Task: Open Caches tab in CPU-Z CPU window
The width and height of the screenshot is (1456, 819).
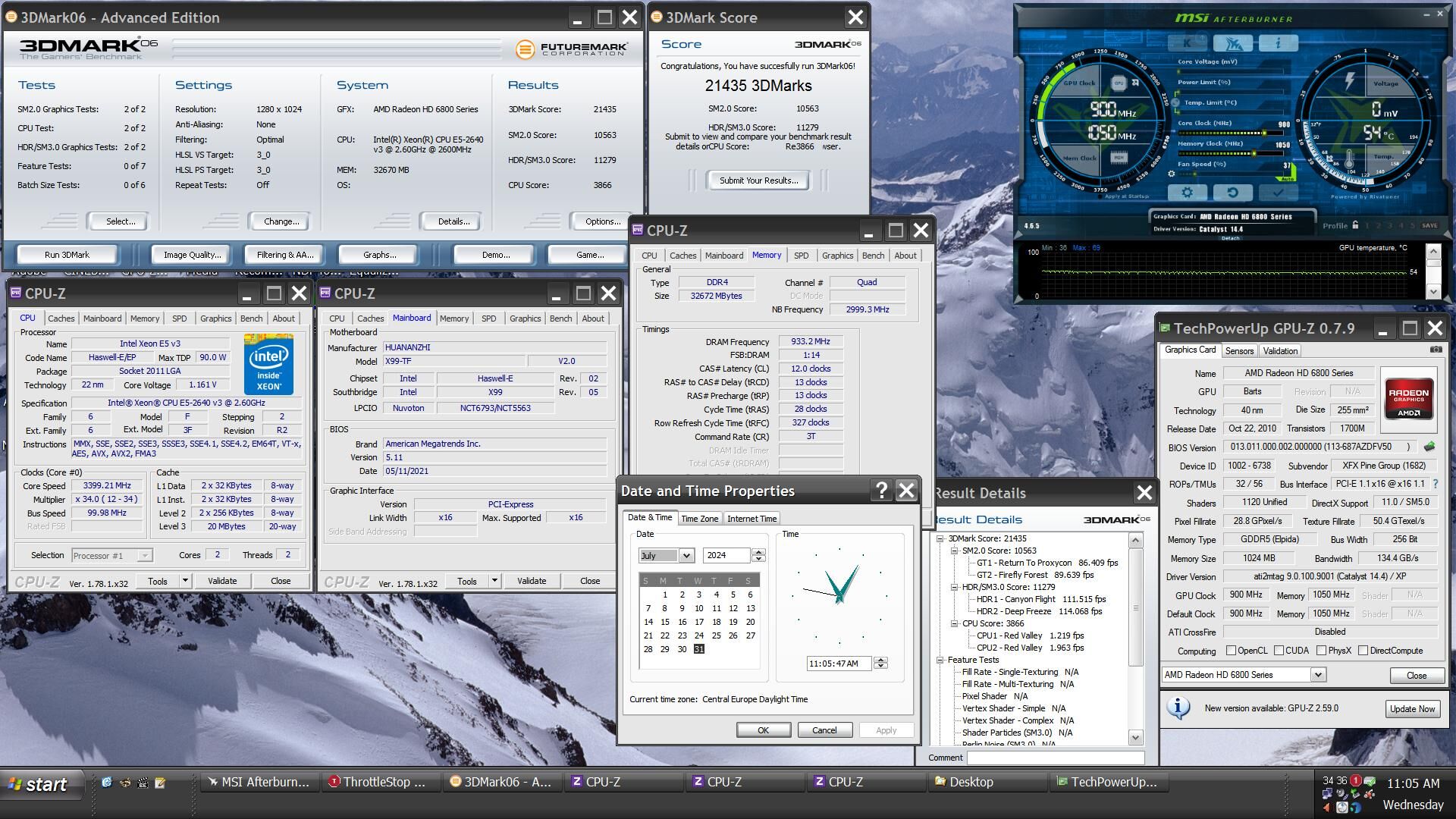Action: 61,318
